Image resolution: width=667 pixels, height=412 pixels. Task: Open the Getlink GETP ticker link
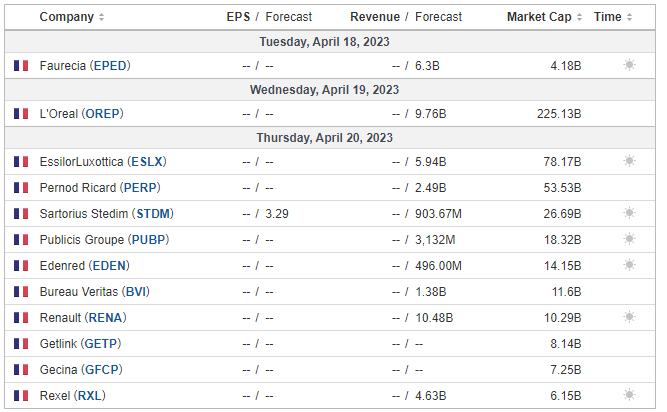pyautogui.click(x=101, y=344)
